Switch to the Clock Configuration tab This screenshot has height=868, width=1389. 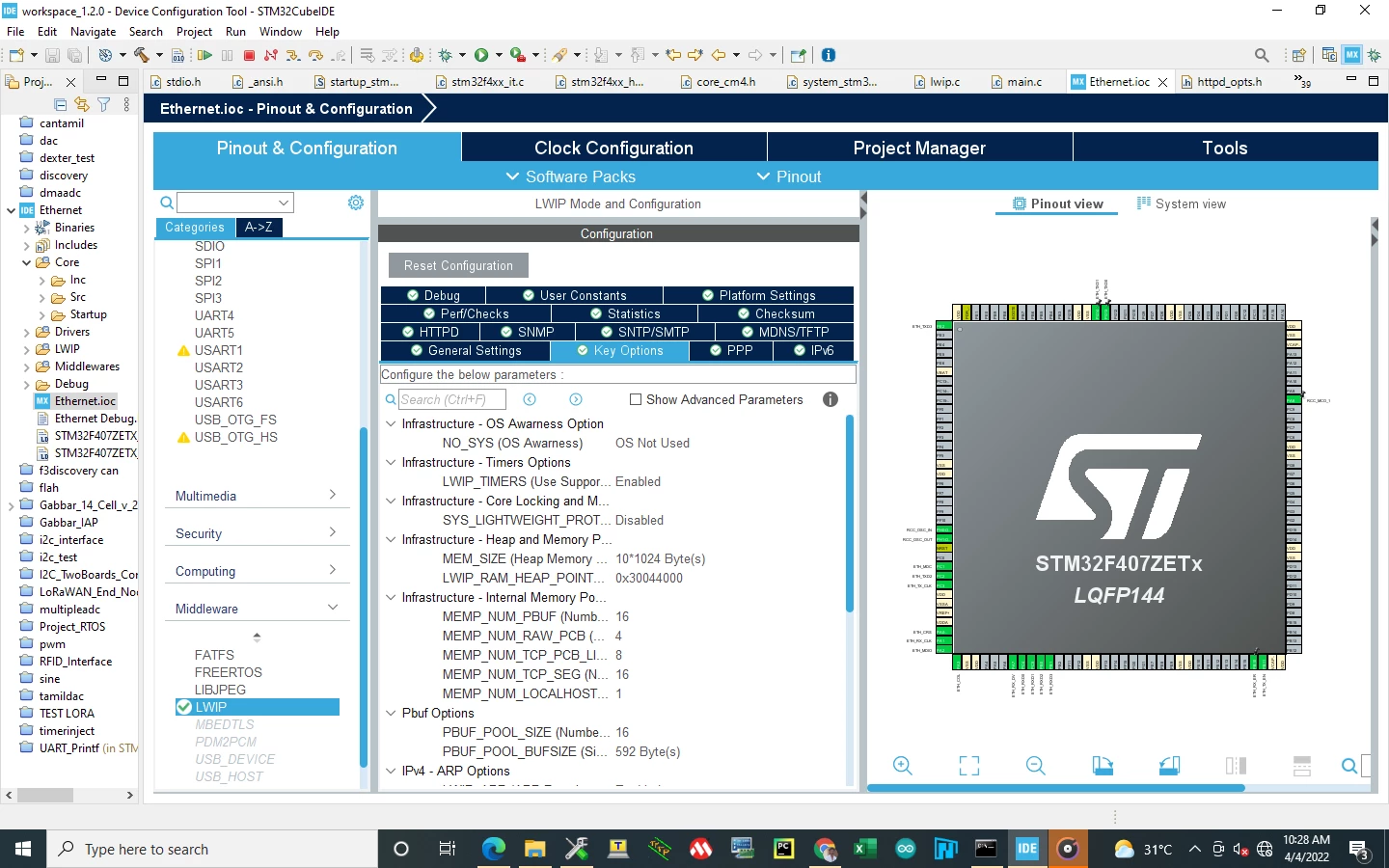tap(614, 148)
